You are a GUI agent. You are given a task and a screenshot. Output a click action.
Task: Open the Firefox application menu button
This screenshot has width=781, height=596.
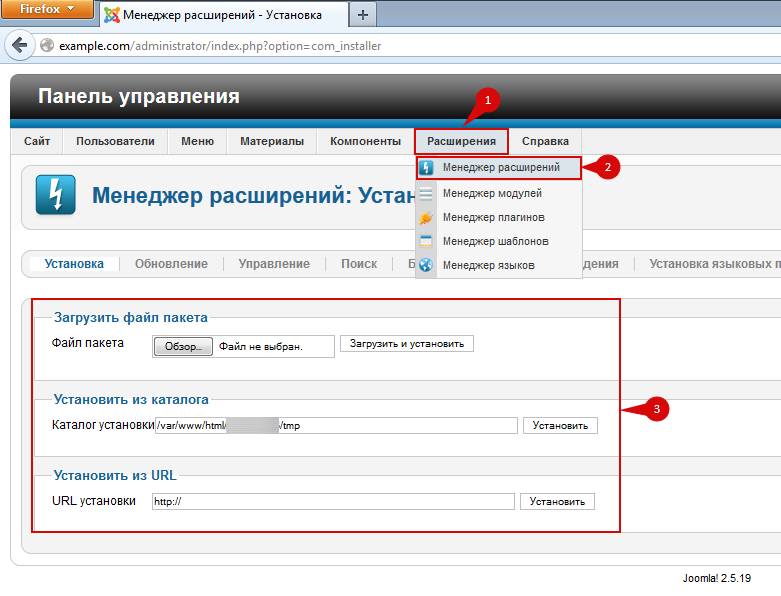[x=47, y=11]
